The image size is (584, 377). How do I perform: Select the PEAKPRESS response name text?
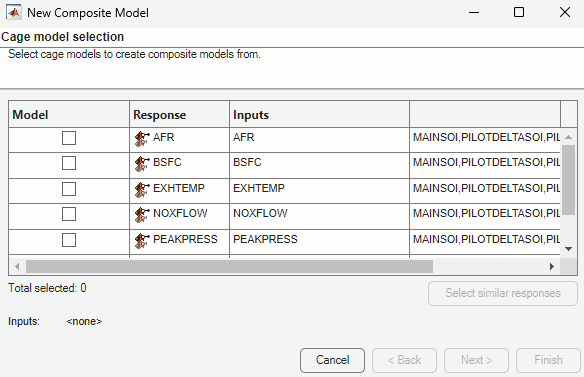click(x=185, y=239)
